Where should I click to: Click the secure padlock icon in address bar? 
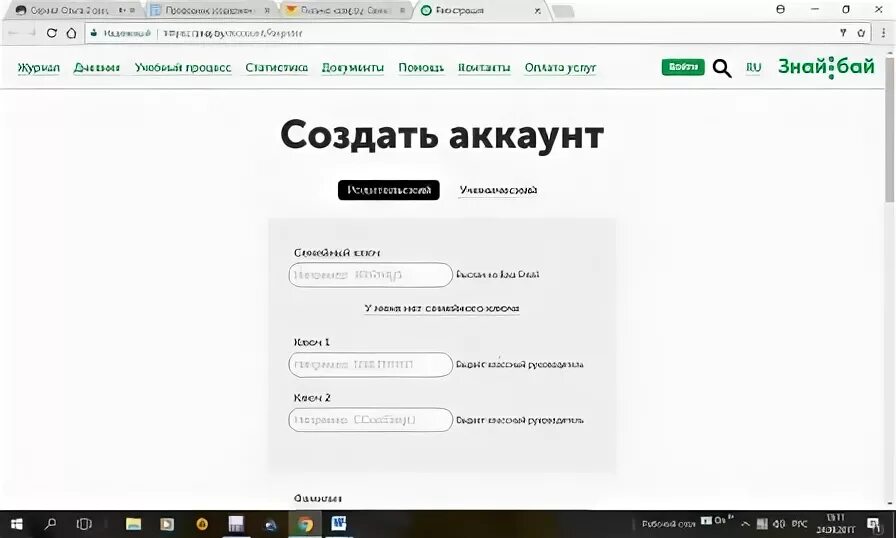pyautogui.click(x=94, y=33)
